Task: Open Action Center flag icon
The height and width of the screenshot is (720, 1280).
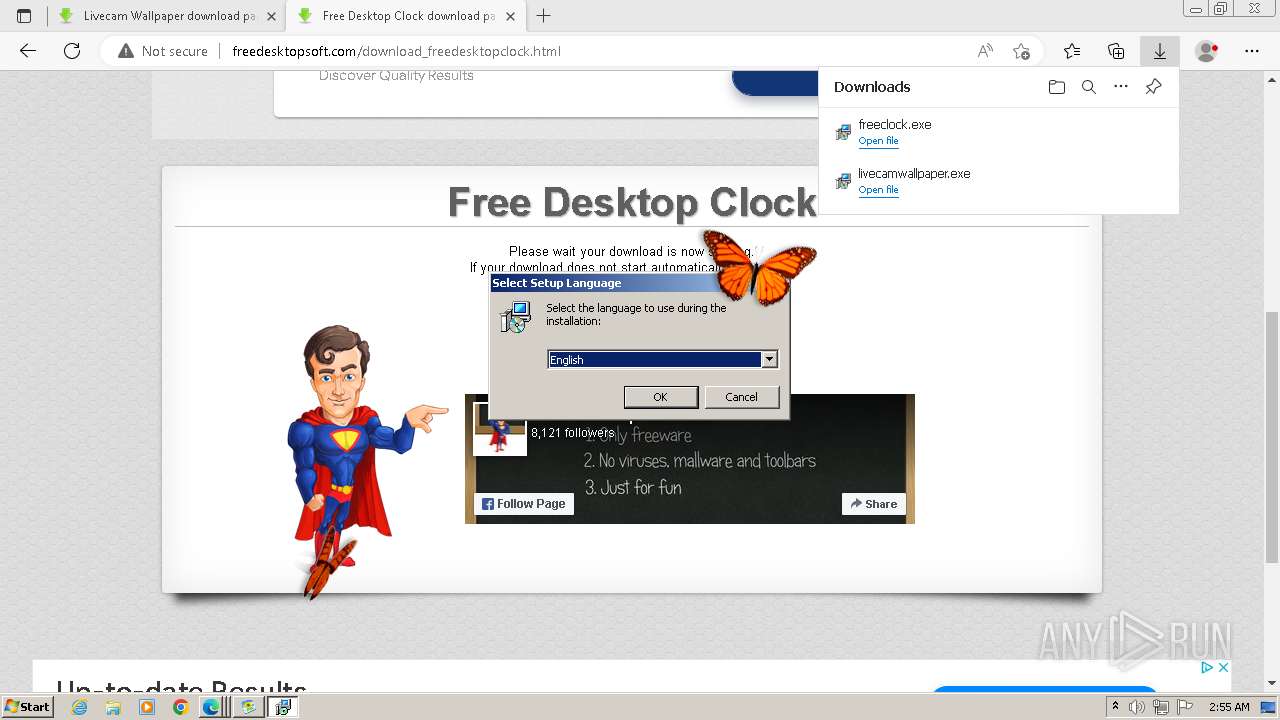Action: tap(1185, 707)
